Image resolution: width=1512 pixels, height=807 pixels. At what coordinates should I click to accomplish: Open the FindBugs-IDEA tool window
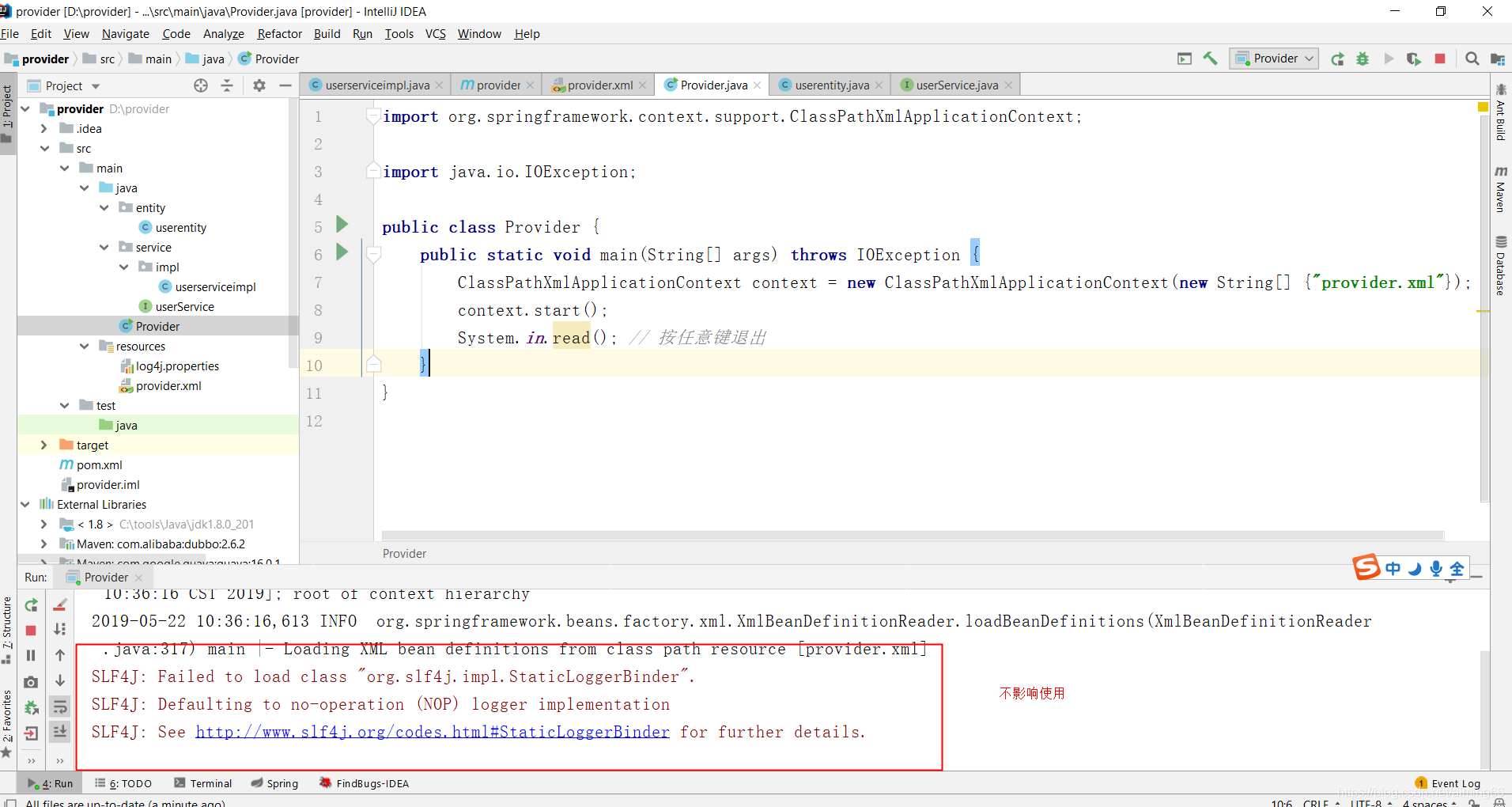[x=364, y=783]
